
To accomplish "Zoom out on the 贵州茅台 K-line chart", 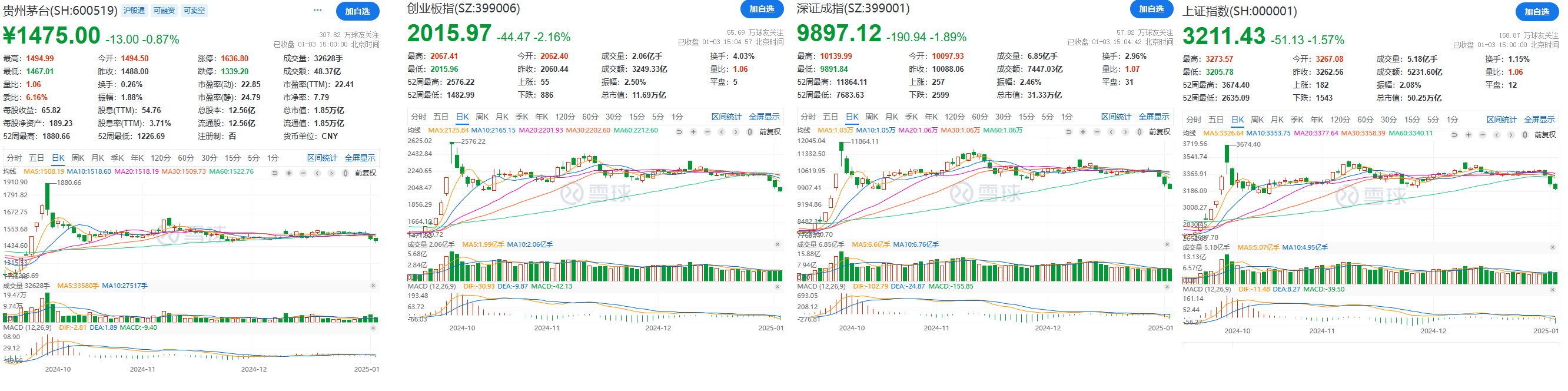I will point(303,173).
